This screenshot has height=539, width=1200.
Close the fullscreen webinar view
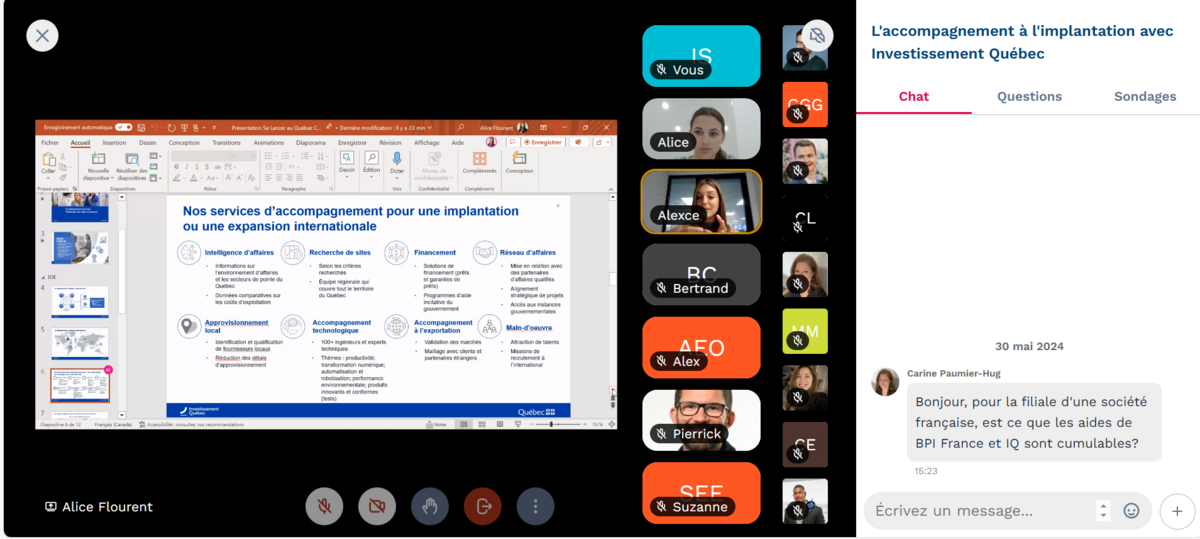[42, 36]
